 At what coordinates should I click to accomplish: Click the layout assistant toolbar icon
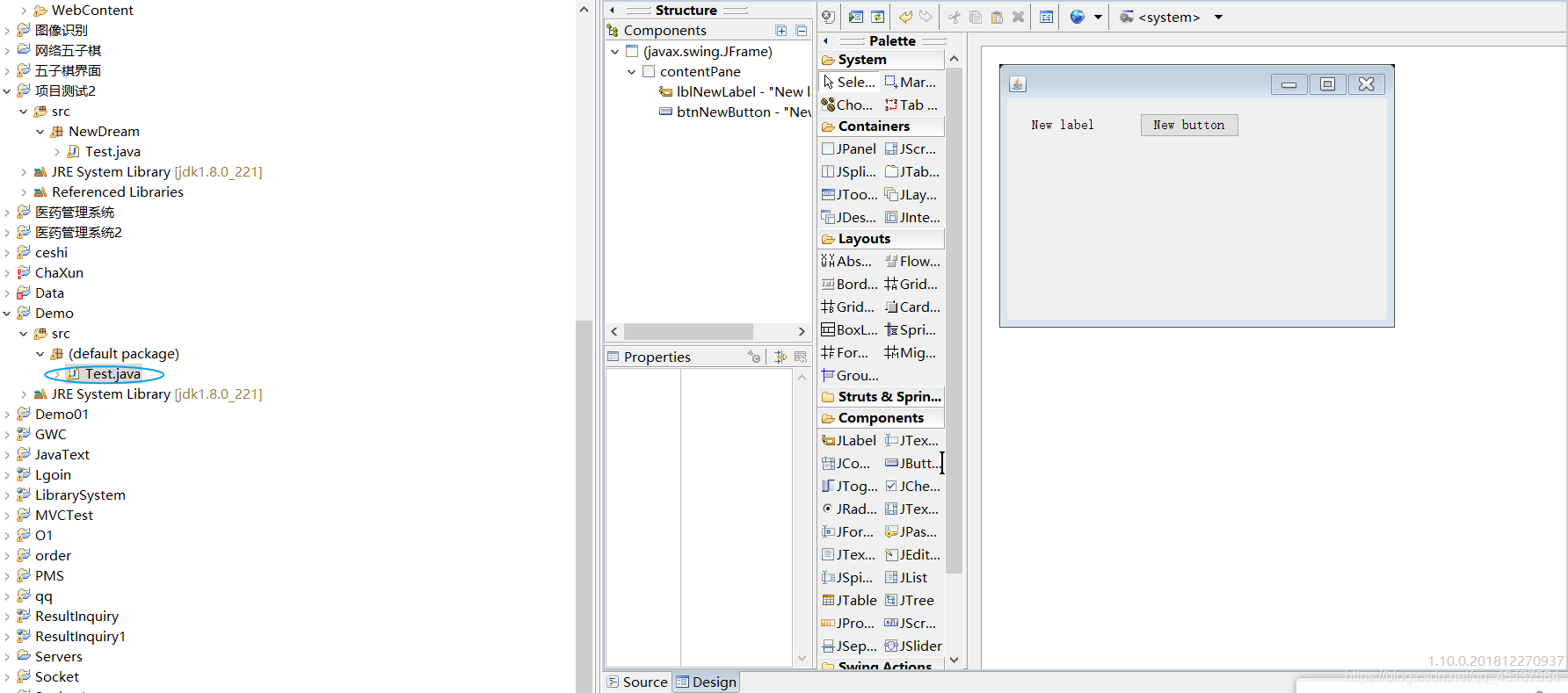(1046, 17)
